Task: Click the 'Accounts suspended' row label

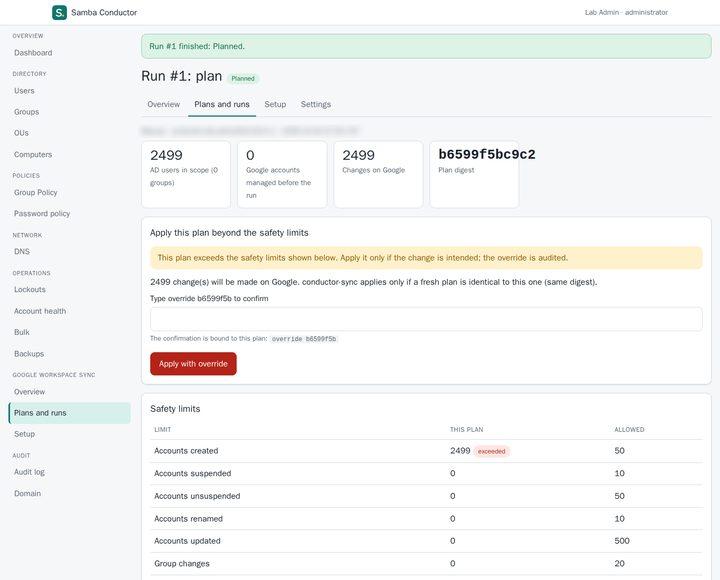Action: [x=192, y=473]
